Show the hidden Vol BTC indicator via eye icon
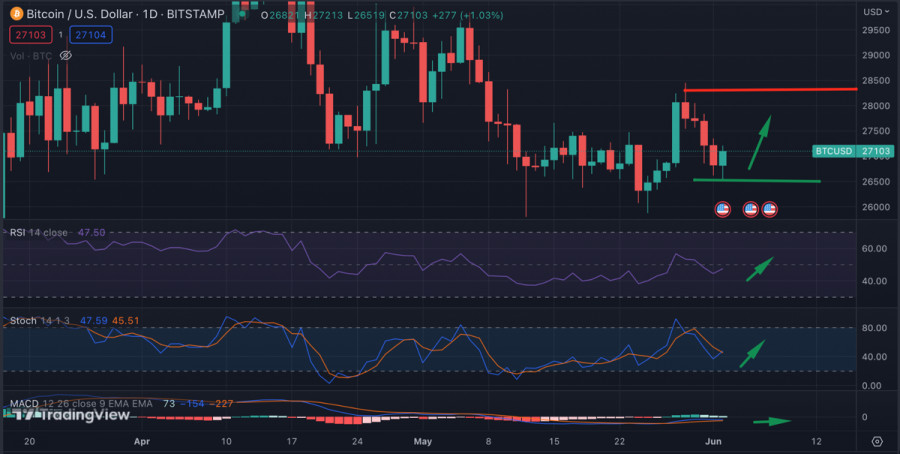Screen dimensions: 900x454 point(65,56)
